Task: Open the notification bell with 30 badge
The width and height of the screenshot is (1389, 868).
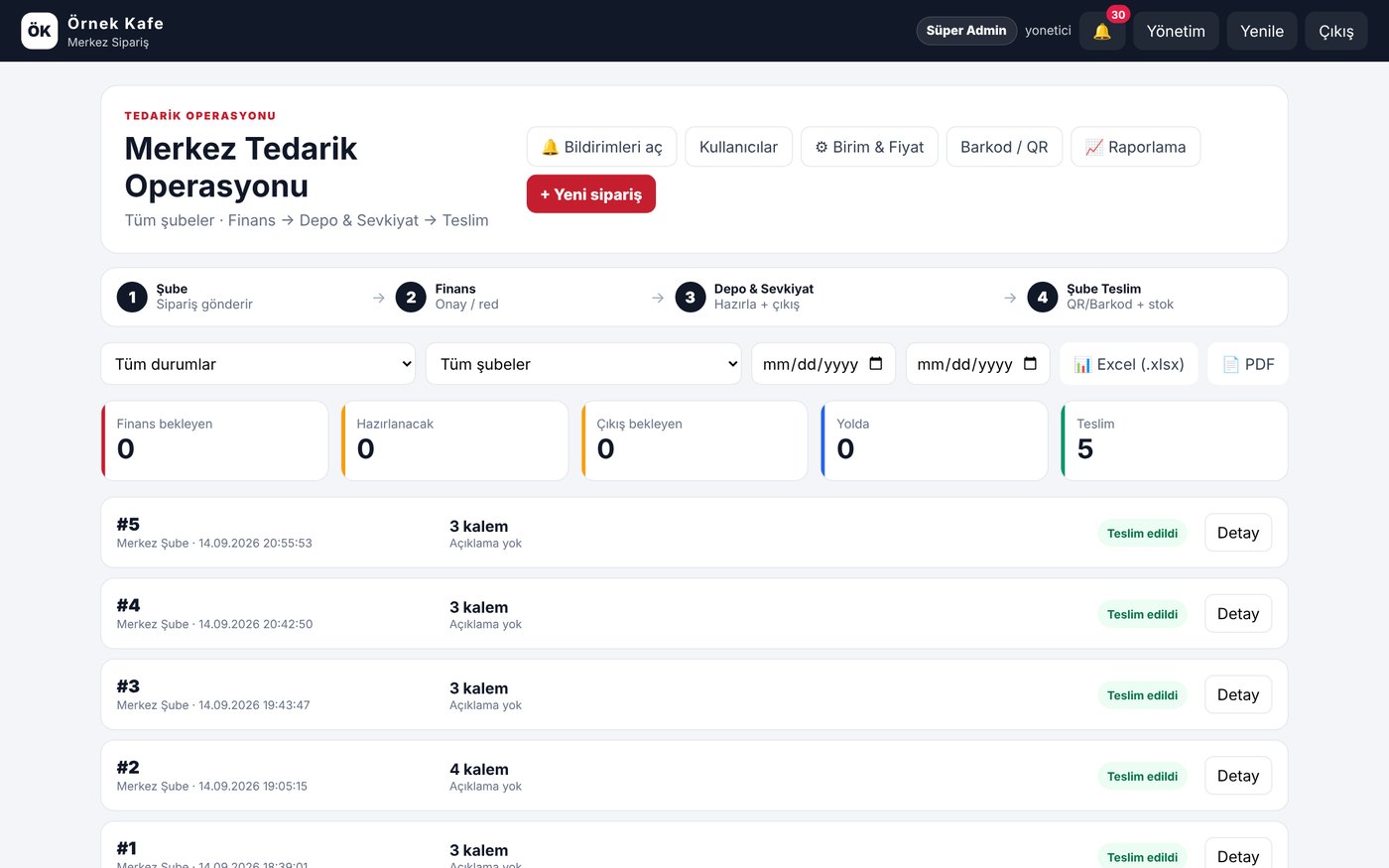Action: click(1102, 31)
